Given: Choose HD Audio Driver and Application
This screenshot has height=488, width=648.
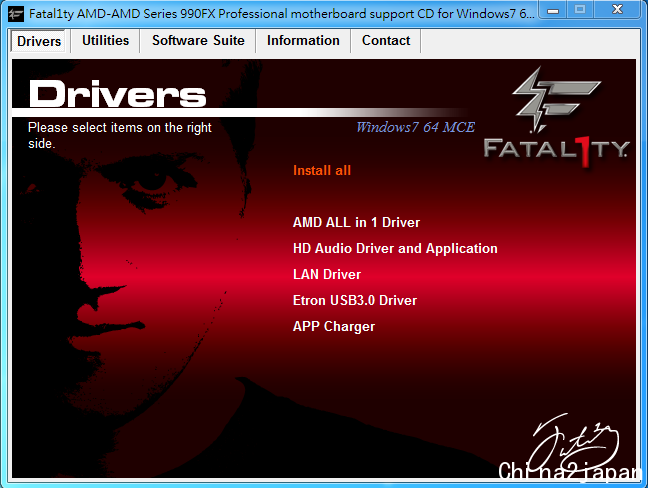Looking at the screenshot, I should pos(395,248).
